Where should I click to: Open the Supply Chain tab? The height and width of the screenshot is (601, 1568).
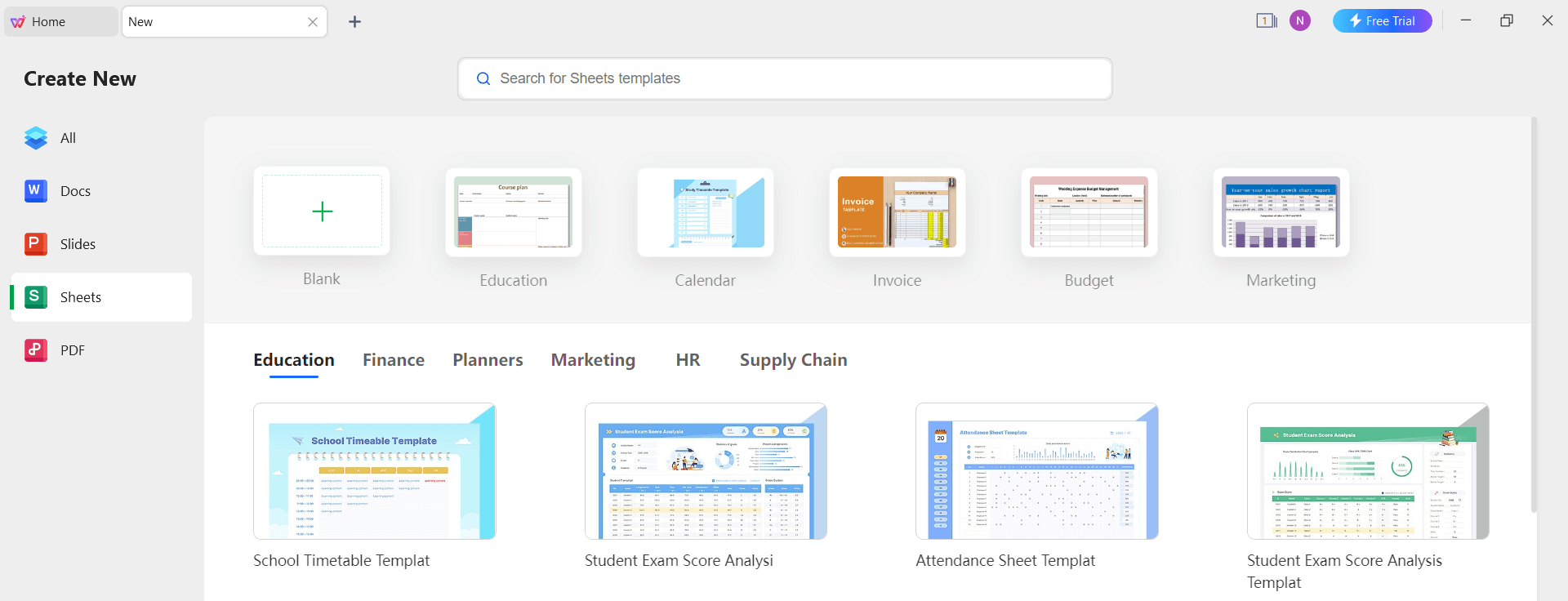[793, 360]
